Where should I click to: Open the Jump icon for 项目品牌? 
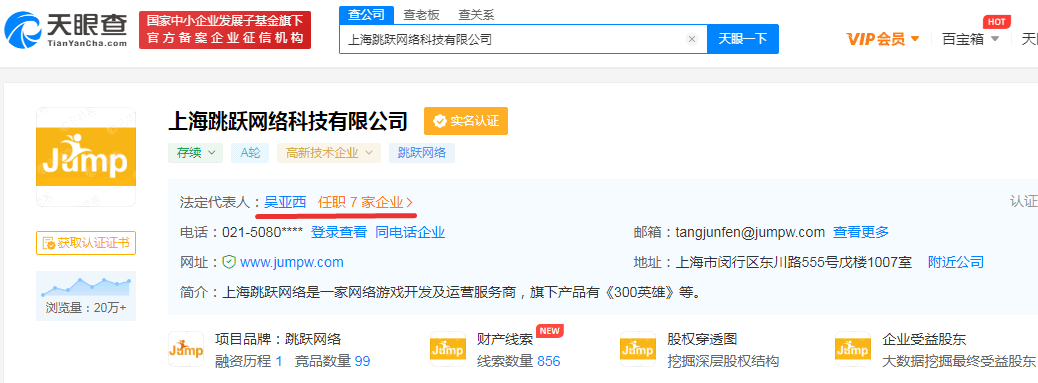click(186, 350)
